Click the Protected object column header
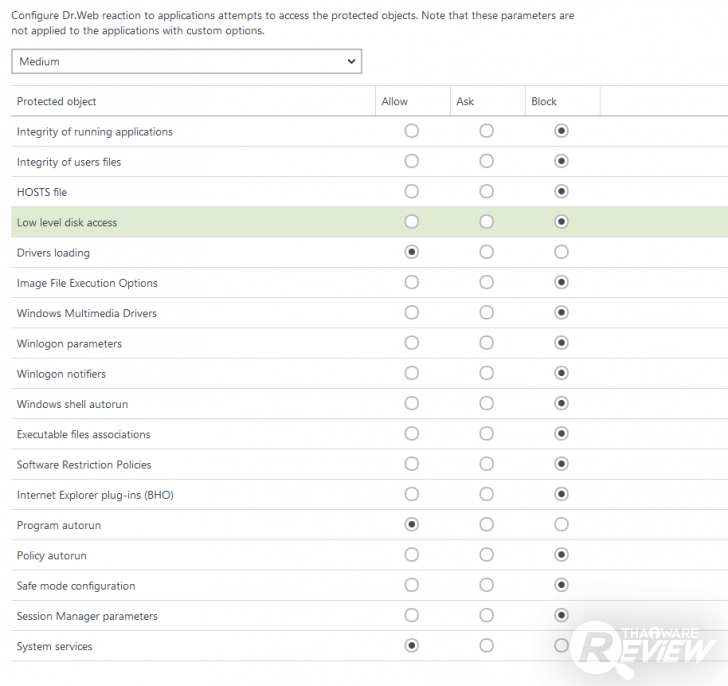The width and height of the screenshot is (728, 686). (x=57, y=101)
